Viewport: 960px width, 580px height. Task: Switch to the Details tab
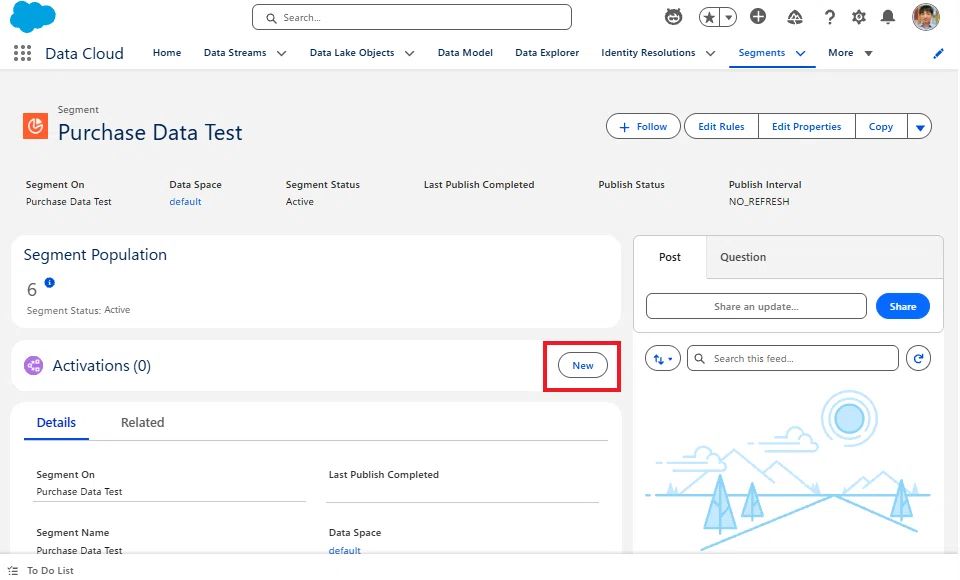tap(56, 423)
